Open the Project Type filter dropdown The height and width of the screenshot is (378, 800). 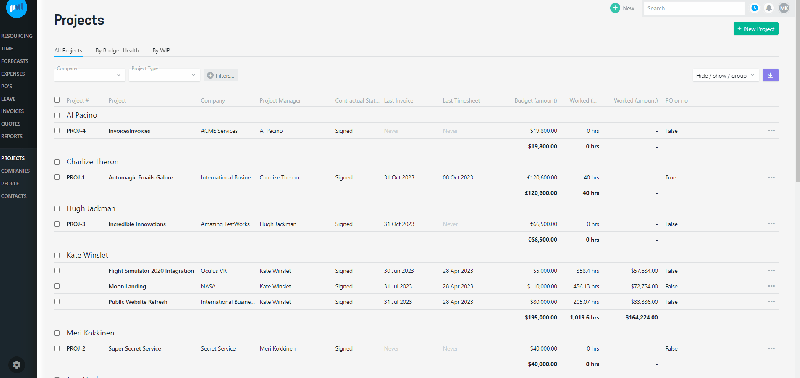coord(164,74)
